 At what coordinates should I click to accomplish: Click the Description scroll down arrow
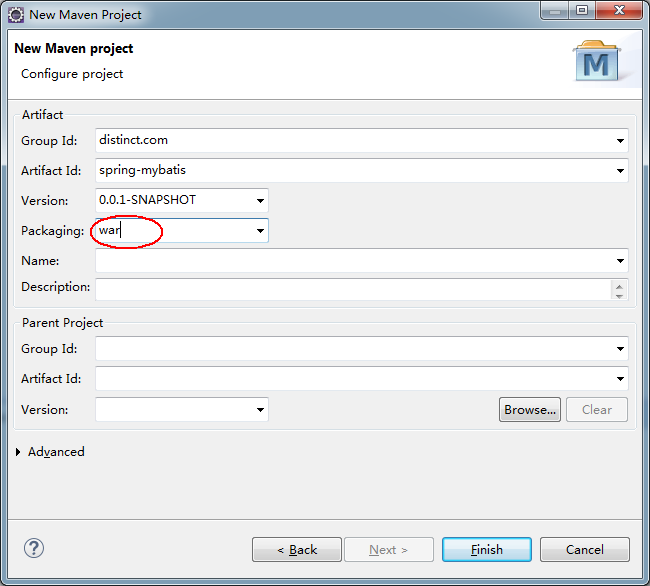[620, 295]
